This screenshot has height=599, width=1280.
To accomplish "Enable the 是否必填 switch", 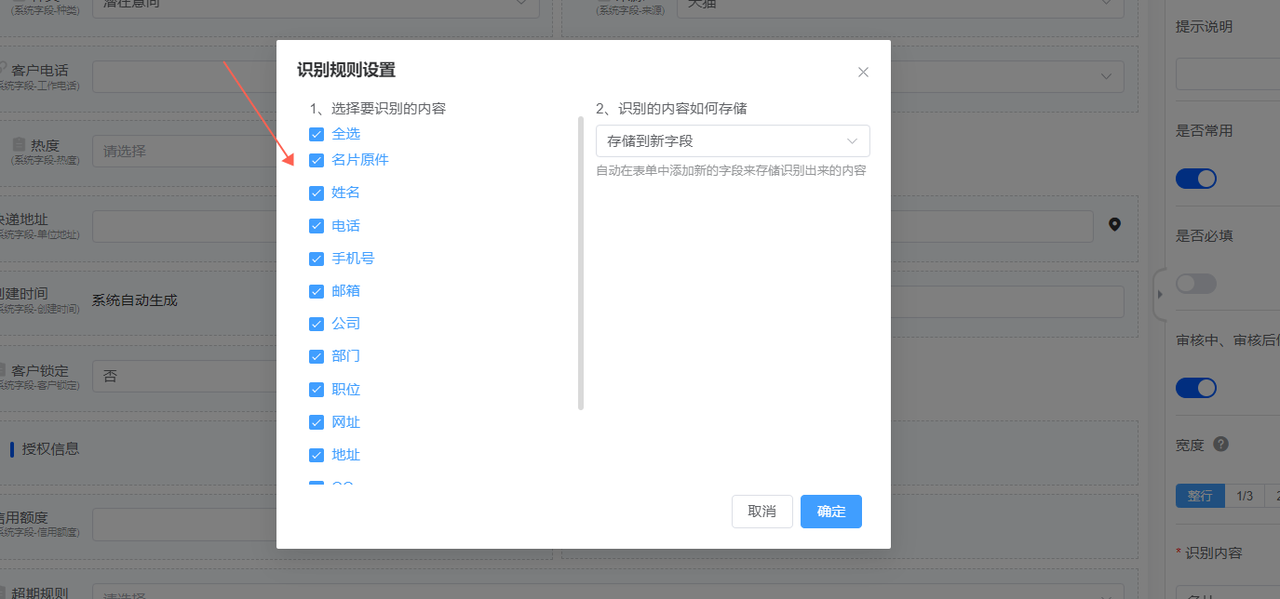I will click(1196, 283).
